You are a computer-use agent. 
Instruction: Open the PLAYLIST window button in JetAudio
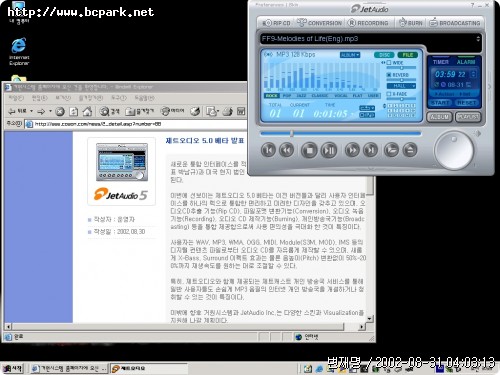point(468,117)
